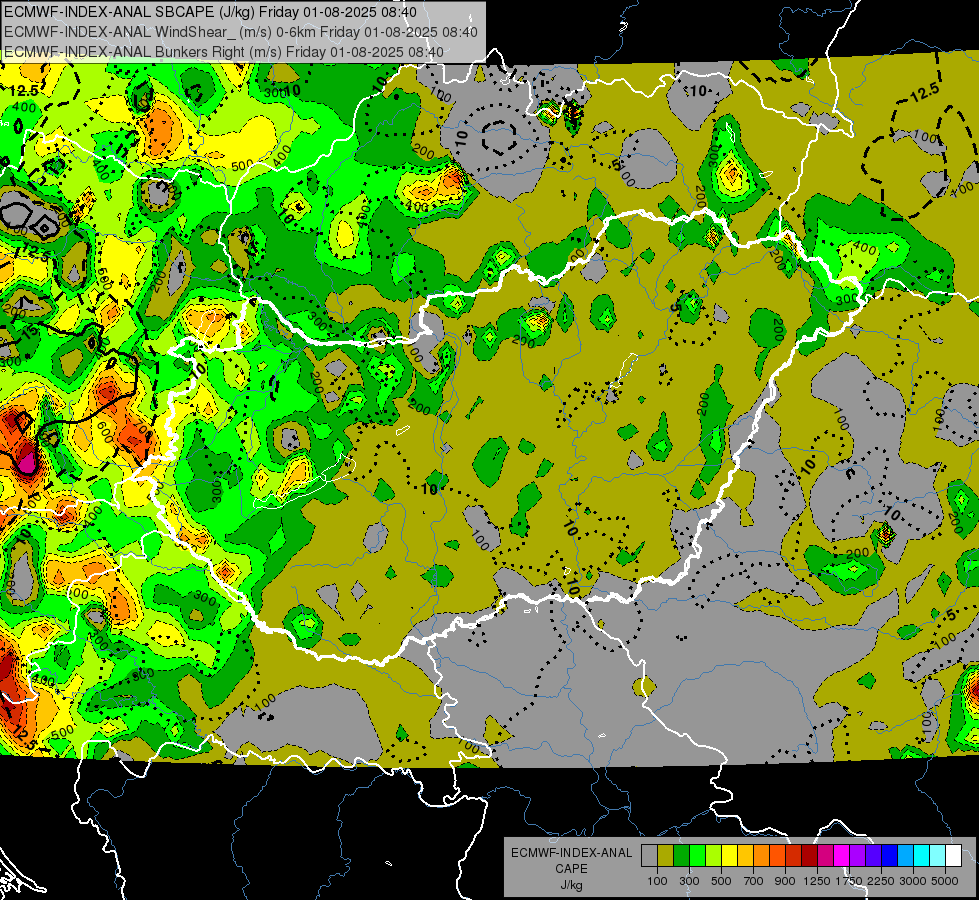Click the pure blue legend swatch

tap(890, 856)
